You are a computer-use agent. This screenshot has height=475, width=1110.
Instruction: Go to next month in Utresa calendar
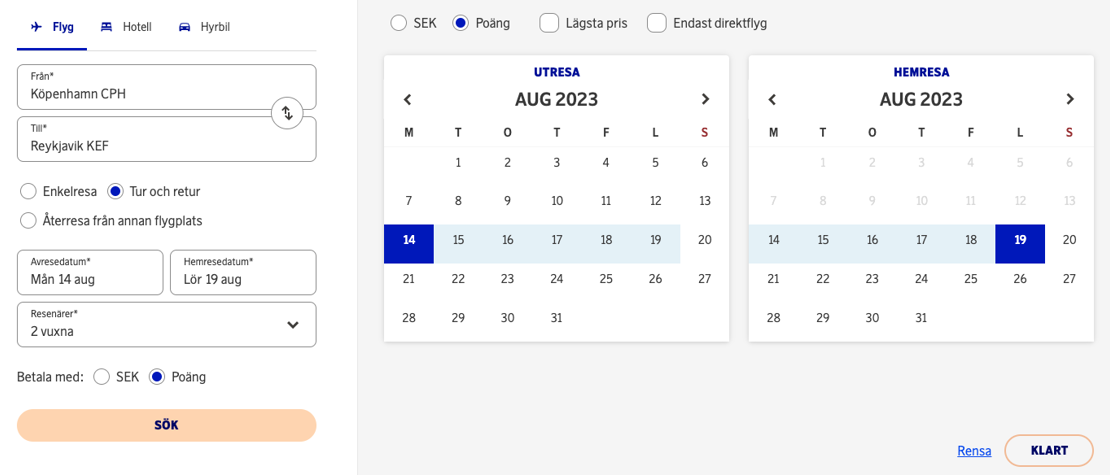[705, 99]
